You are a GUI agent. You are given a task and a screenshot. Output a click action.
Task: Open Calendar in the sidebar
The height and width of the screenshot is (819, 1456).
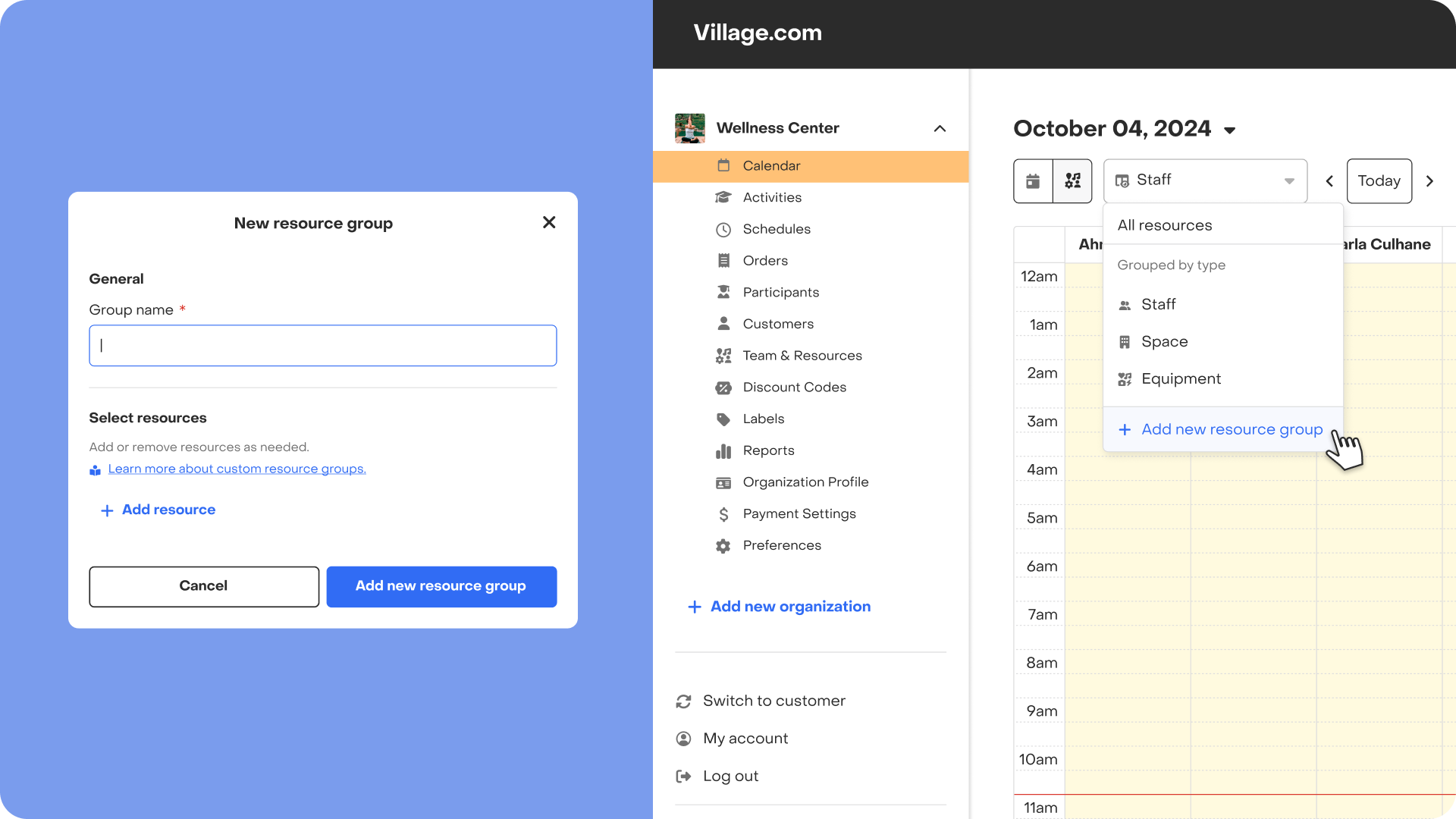(x=811, y=166)
